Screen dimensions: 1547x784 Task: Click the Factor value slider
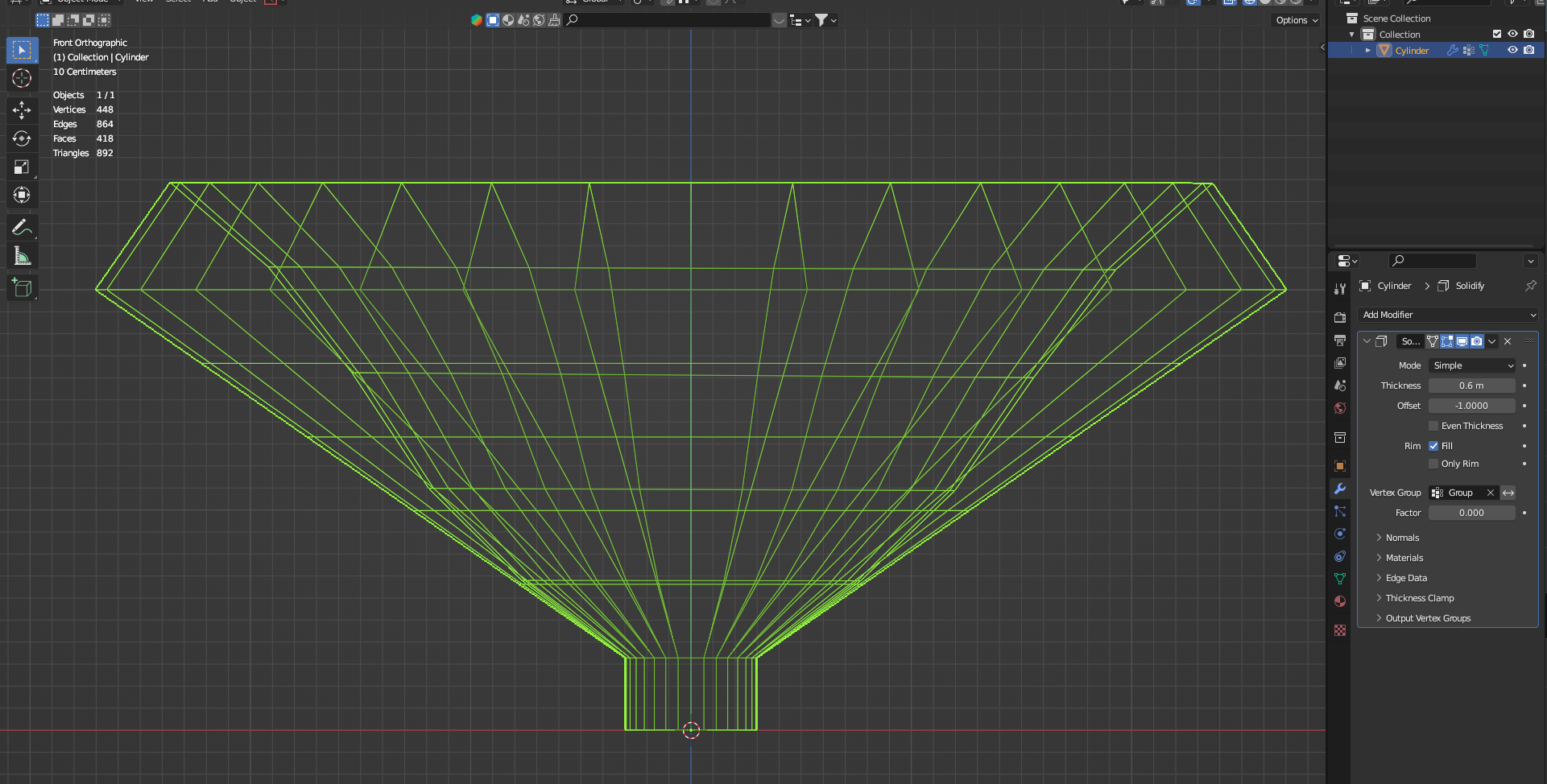[x=1471, y=513]
